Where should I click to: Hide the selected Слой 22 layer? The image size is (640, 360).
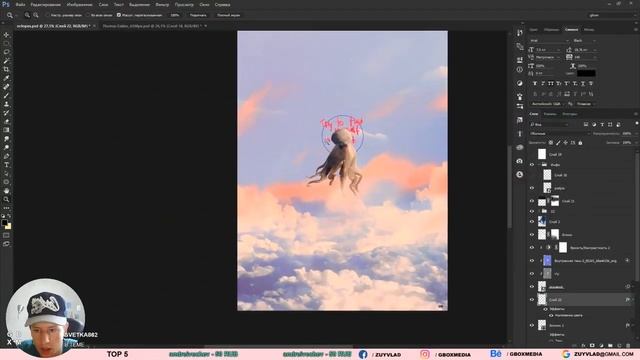(x=532, y=300)
